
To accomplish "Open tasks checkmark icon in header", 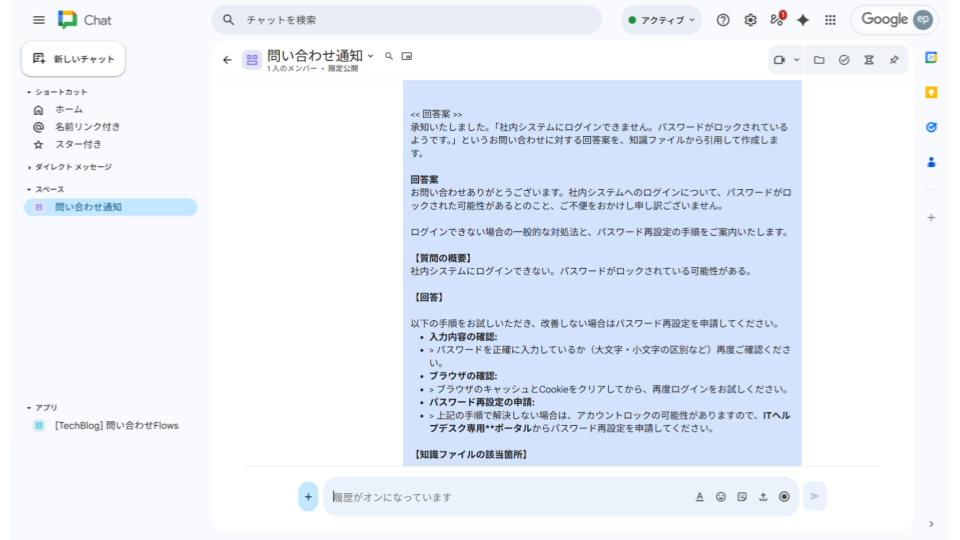I will (x=844, y=60).
